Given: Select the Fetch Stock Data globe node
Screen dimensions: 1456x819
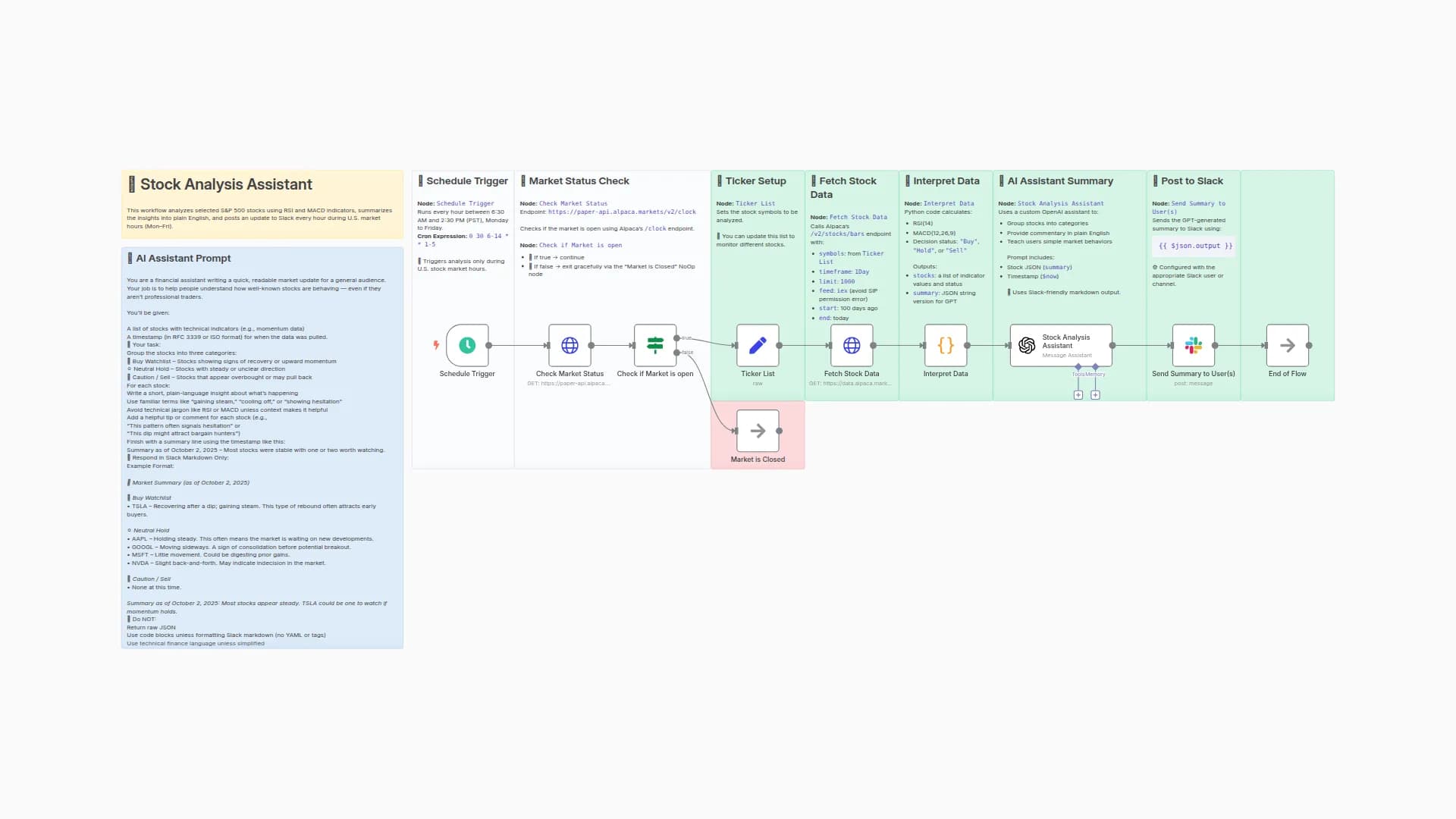Looking at the screenshot, I should pyautogui.click(x=852, y=345).
